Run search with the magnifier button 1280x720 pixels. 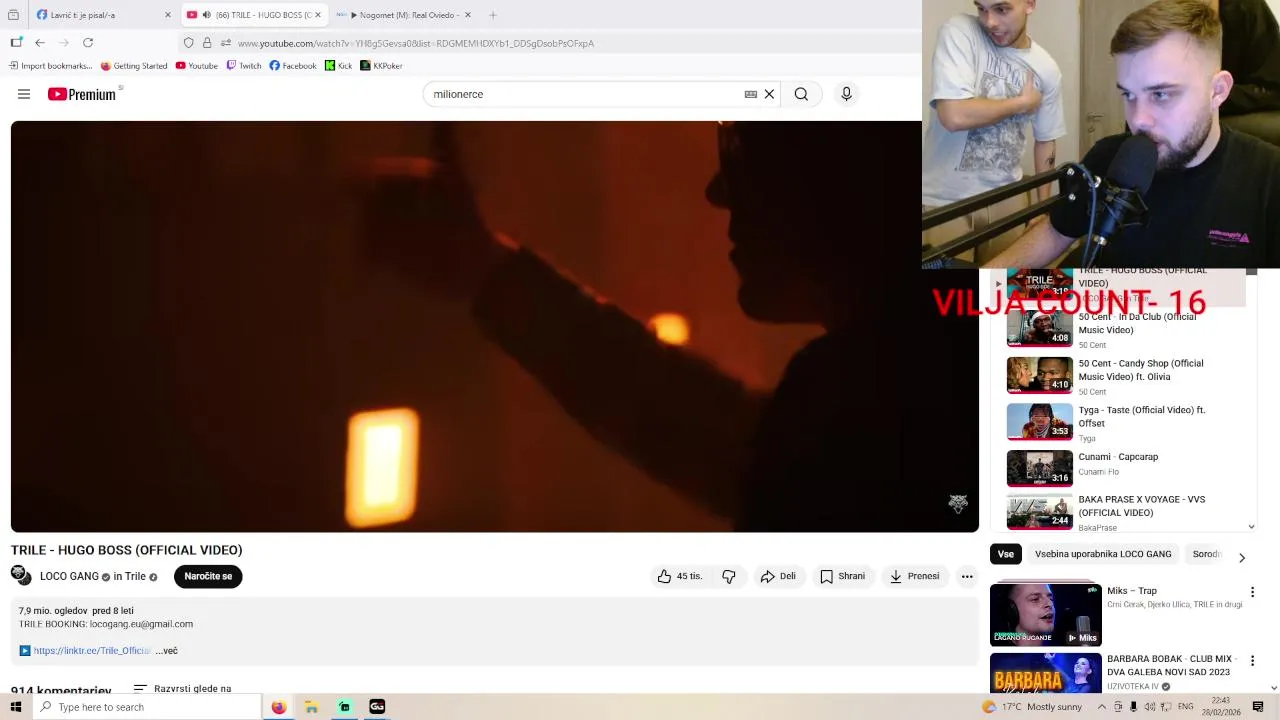click(x=801, y=94)
